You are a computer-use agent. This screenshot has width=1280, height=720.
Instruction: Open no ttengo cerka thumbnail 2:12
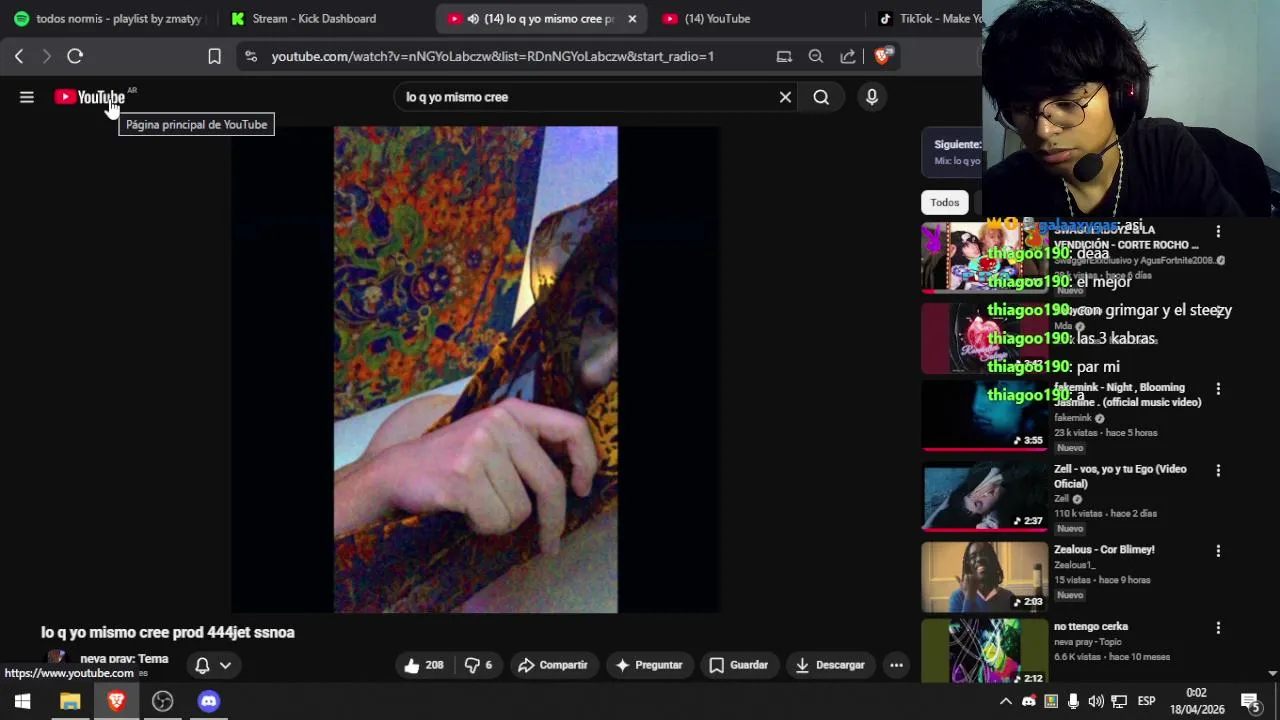click(x=985, y=651)
